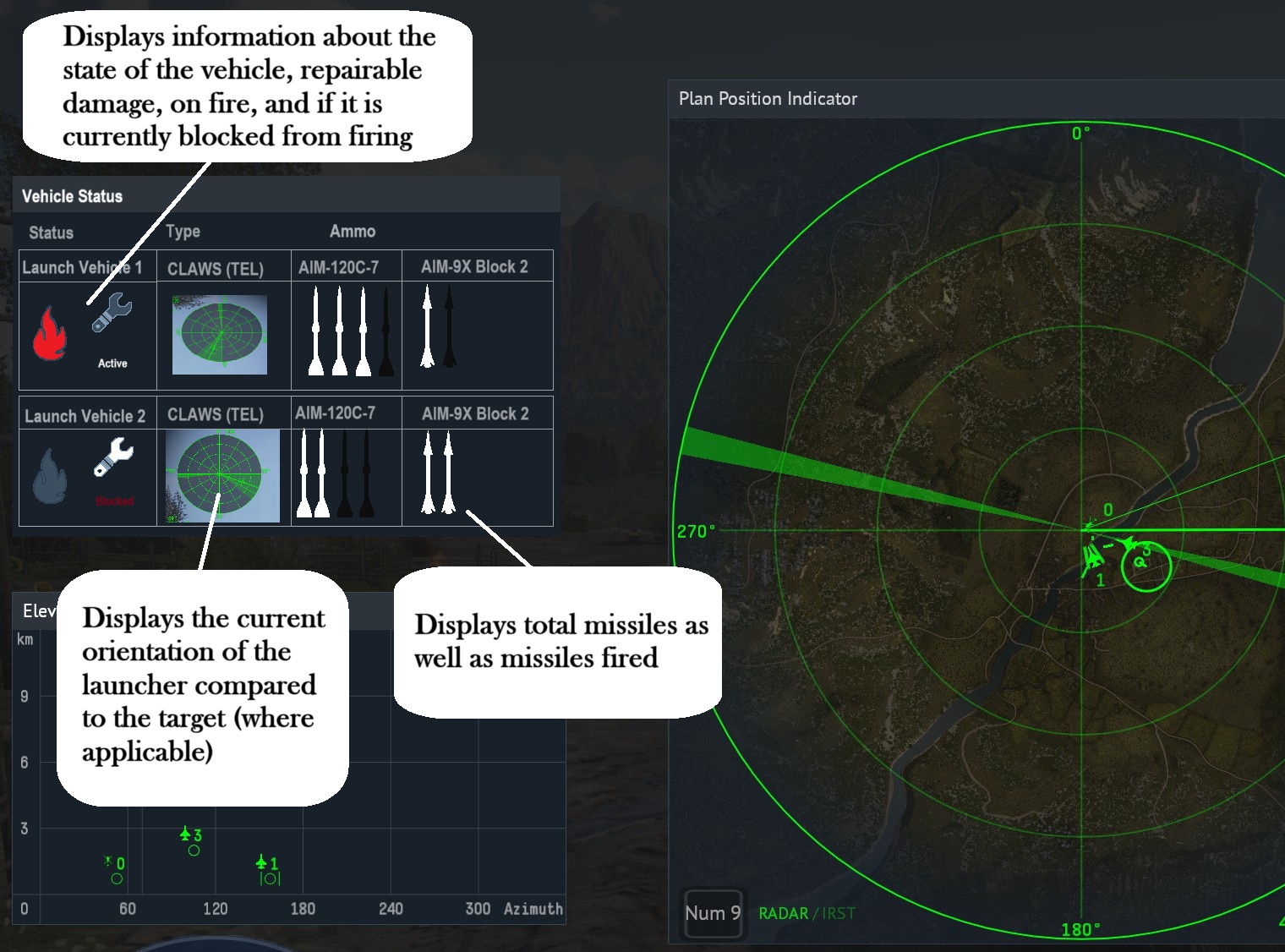Click the Blocked status label for Vehicle 2
The height and width of the screenshot is (952, 1285).
pyautogui.click(x=114, y=501)
